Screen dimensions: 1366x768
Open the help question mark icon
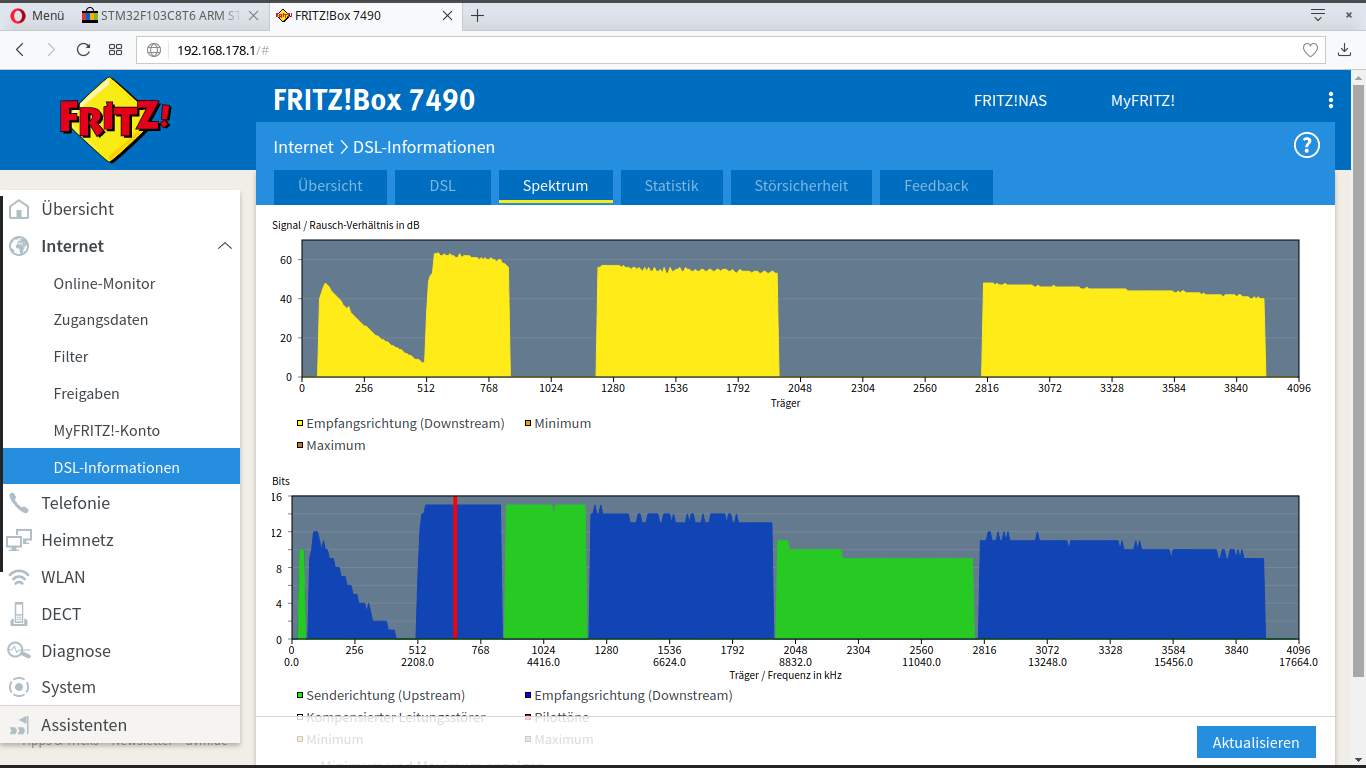pyautogui.click(x=1307, y=146)
